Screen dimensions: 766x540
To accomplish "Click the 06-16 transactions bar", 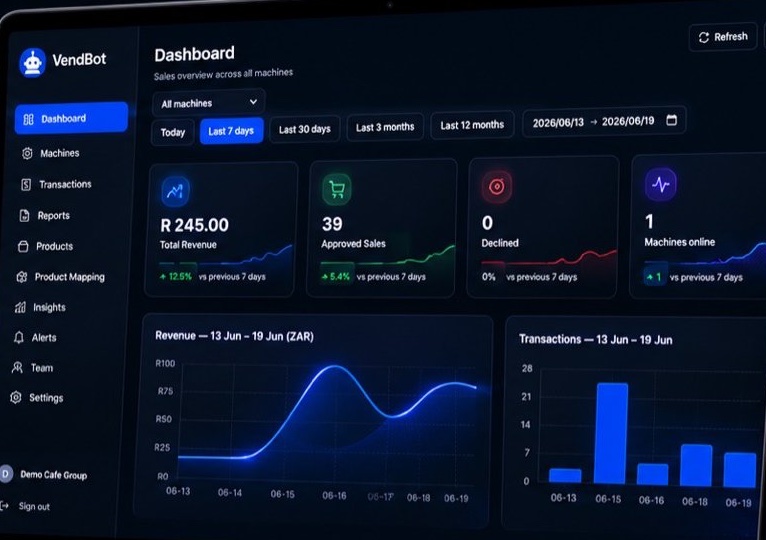I will pyautogui.click(x=652, y=474).
